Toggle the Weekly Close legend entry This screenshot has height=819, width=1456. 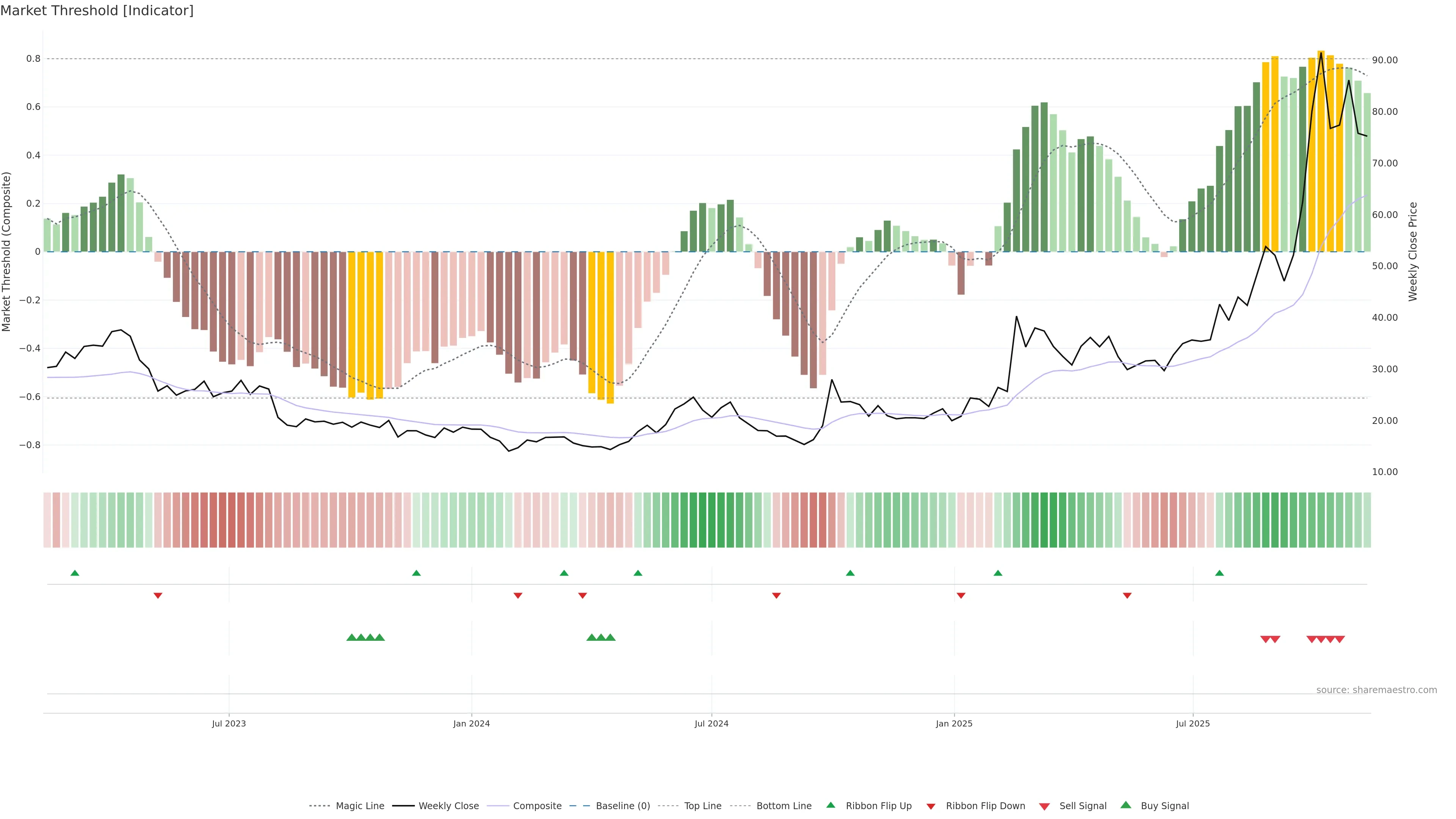point(448,806)
